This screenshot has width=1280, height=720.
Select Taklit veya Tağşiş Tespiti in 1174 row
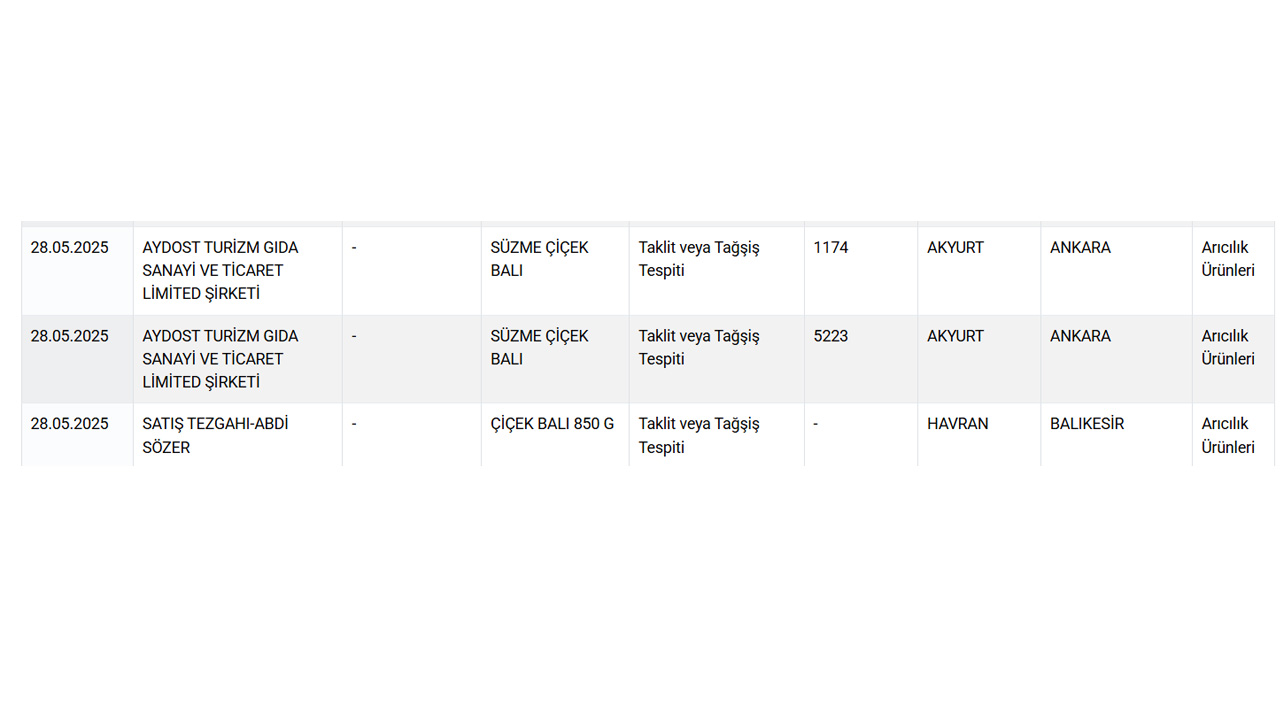[x=699, y=259]
